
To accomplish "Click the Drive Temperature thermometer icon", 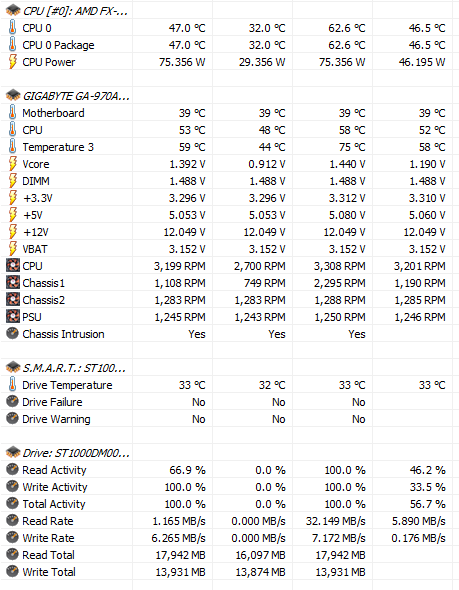I will point(12,385).
